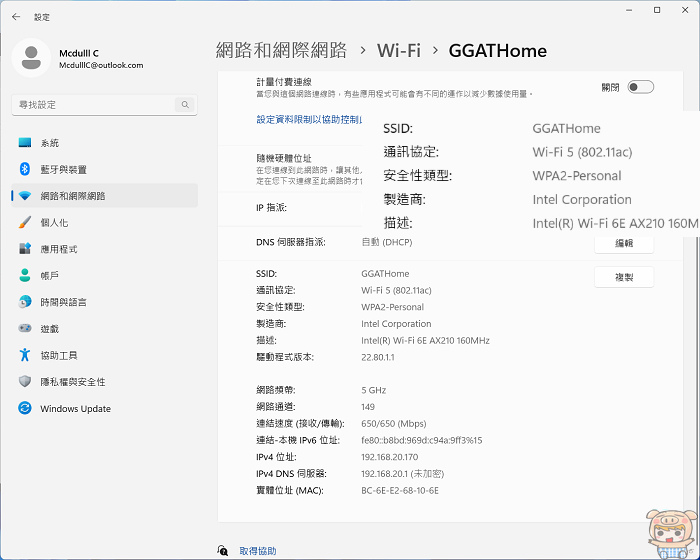Open 時間與語言 settings
This screenshot has height=560, width=700.
[63, 302]
